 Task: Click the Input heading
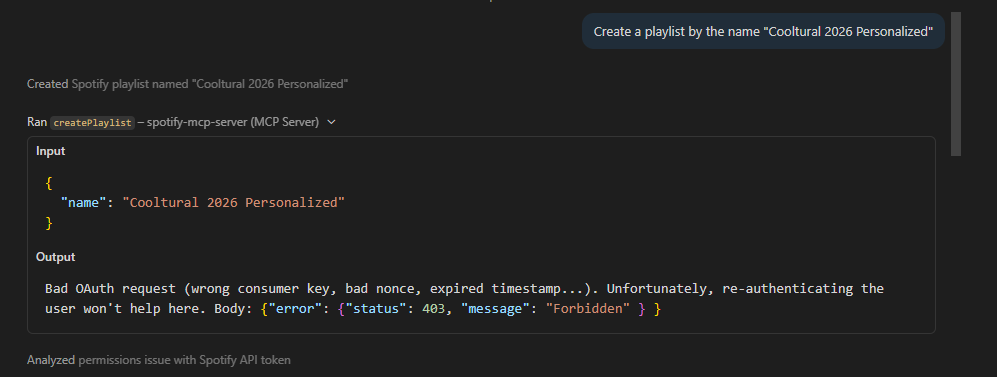tap(50, 151)
